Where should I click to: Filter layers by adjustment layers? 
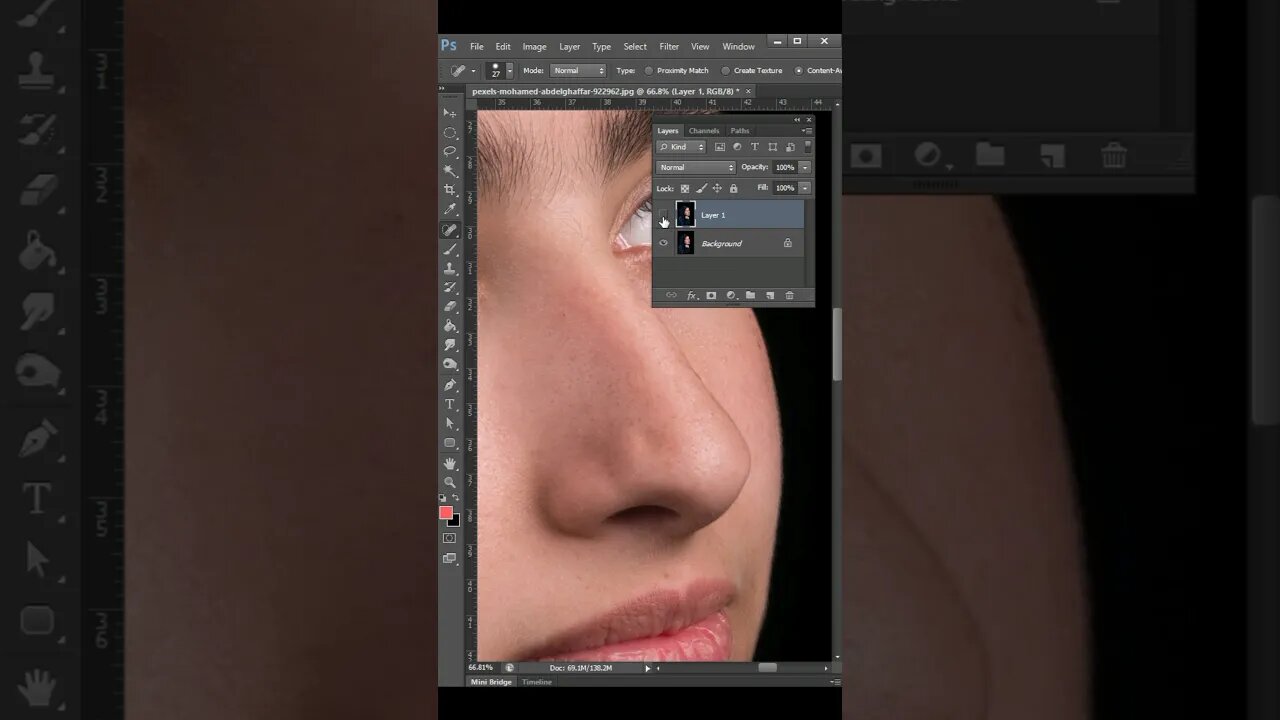737,147
